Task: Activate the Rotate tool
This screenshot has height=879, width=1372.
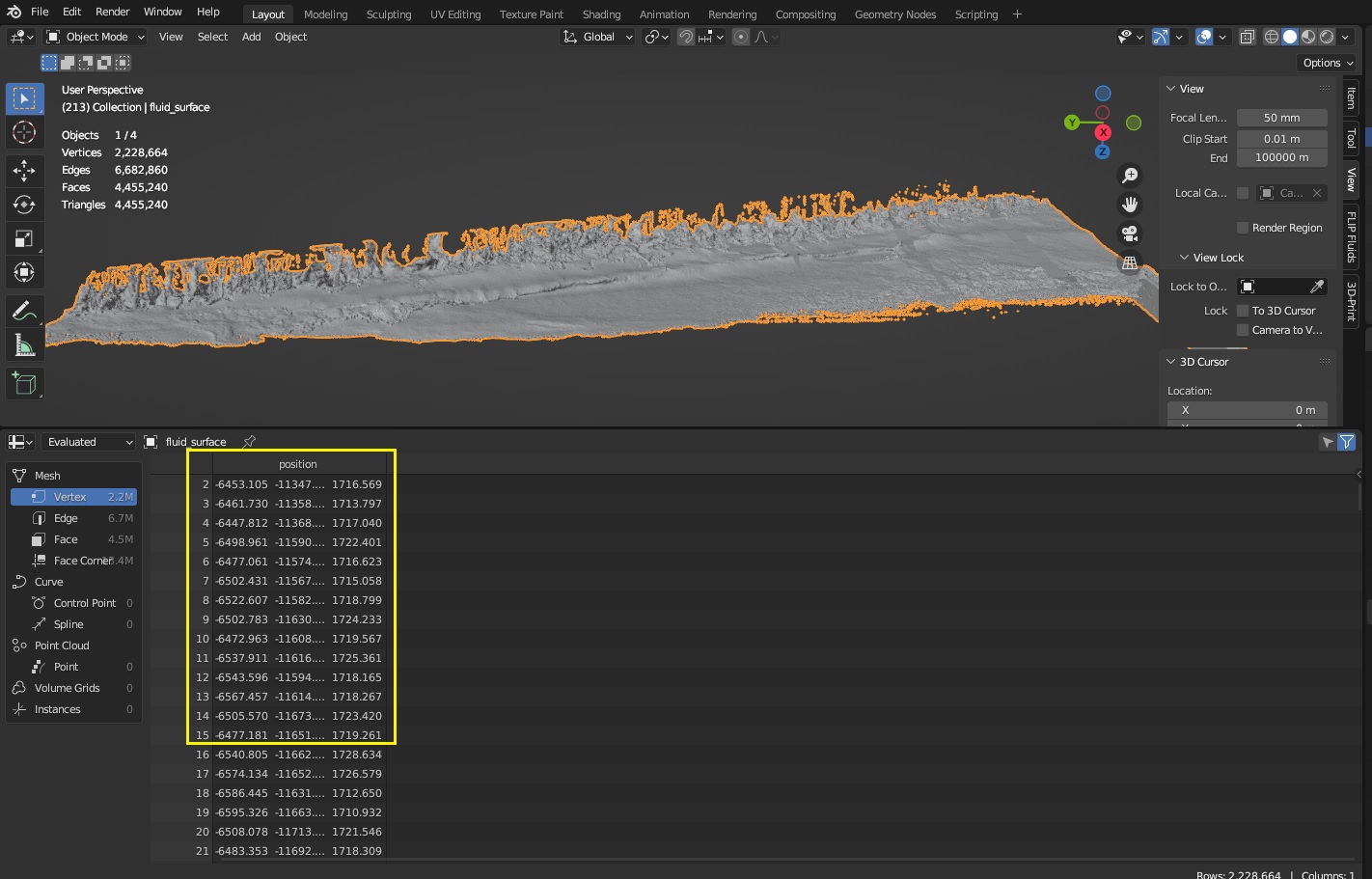Action: pyautogui.click(x=24, y=205)
